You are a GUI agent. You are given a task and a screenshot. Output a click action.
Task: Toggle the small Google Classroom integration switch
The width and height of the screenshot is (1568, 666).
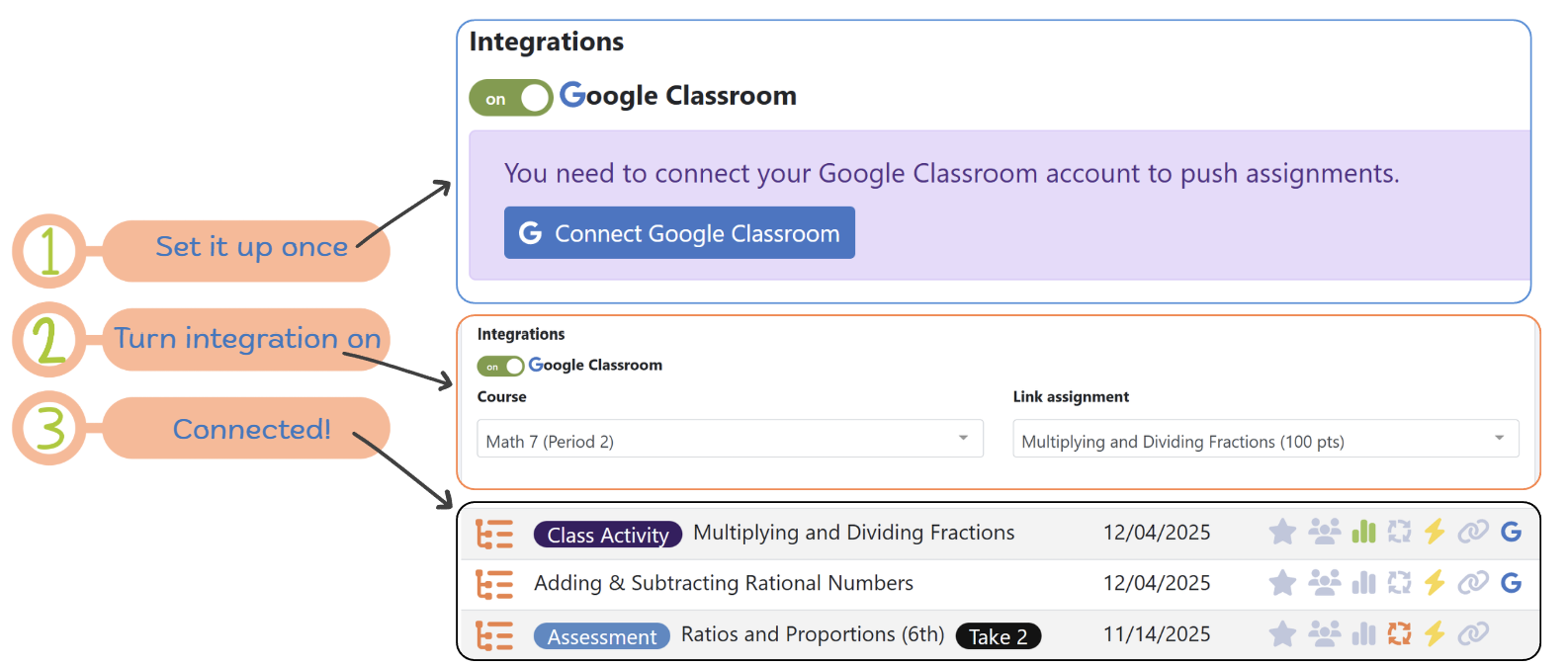(500, 367)
